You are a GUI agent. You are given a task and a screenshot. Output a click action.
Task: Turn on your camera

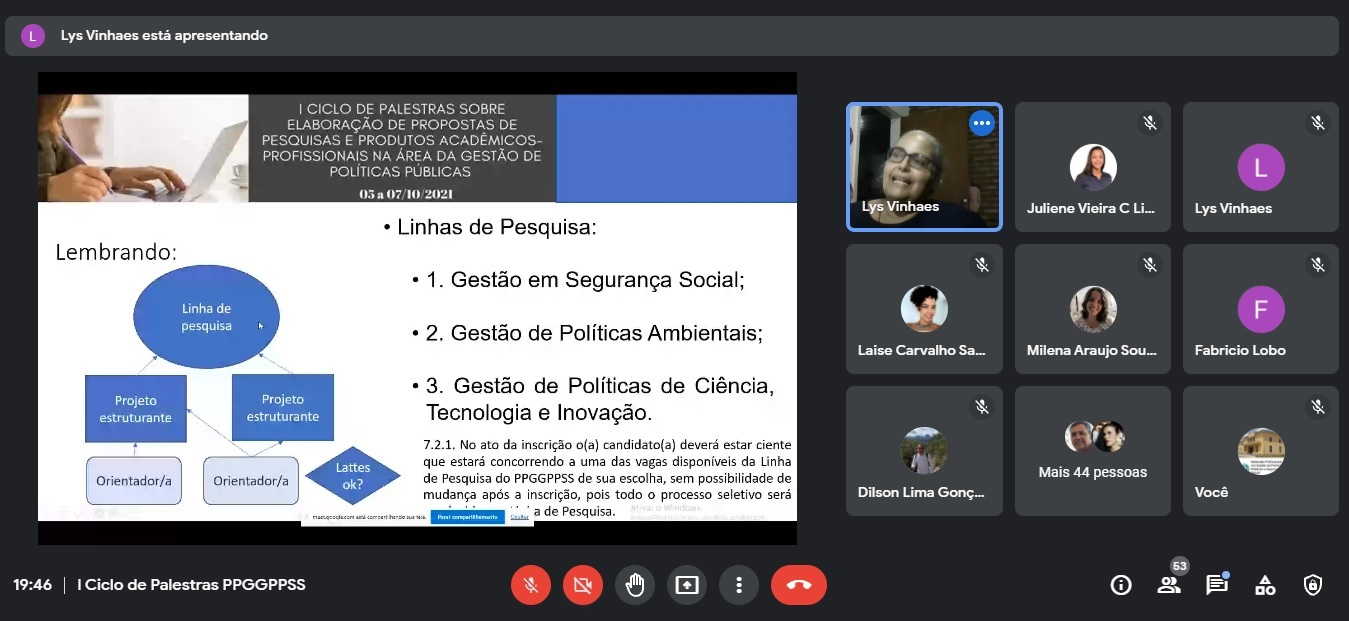[583, 585]
